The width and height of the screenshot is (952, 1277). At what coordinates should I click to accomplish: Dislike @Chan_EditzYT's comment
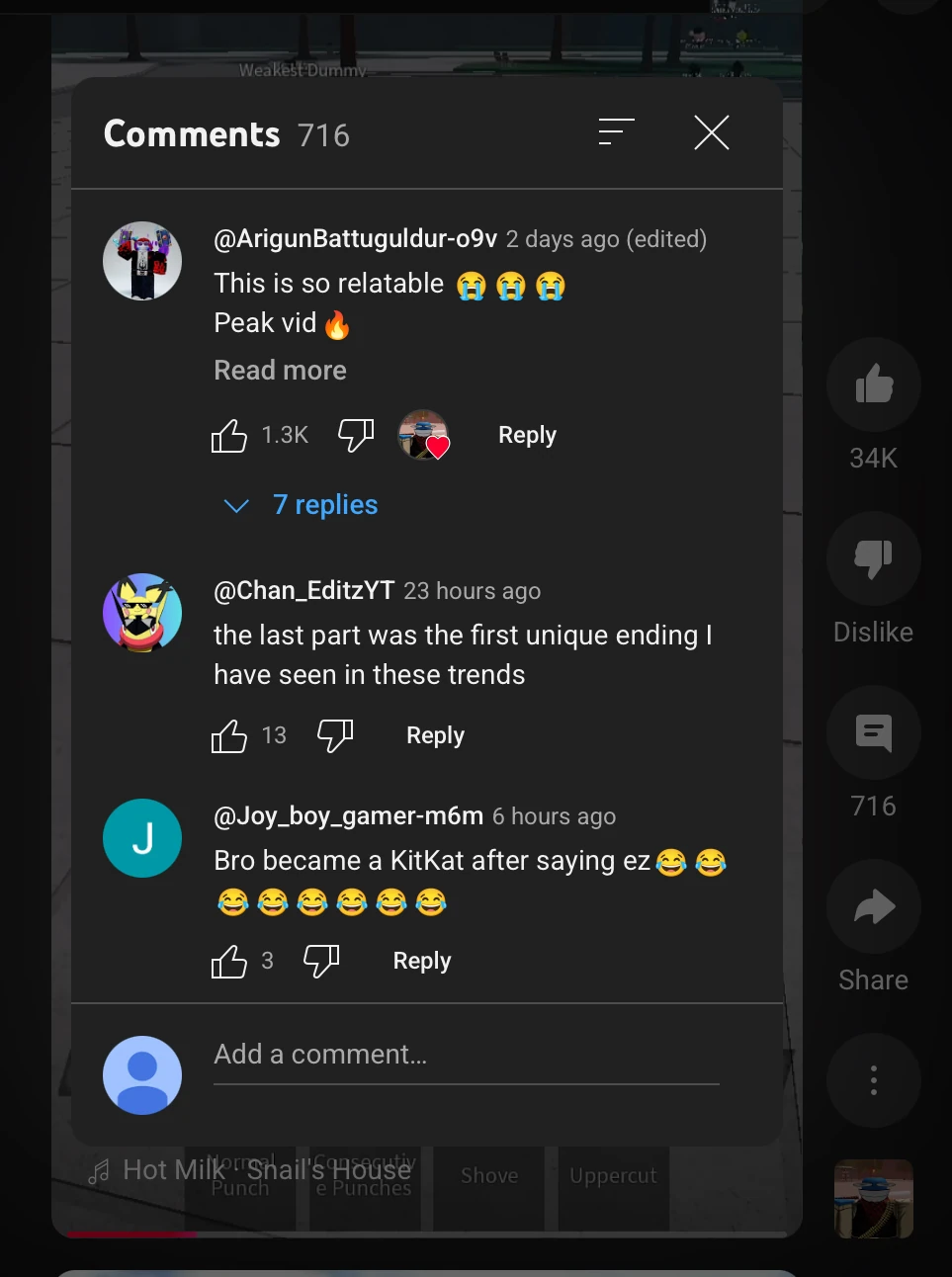pyautogui.click(x=335, y=735)
